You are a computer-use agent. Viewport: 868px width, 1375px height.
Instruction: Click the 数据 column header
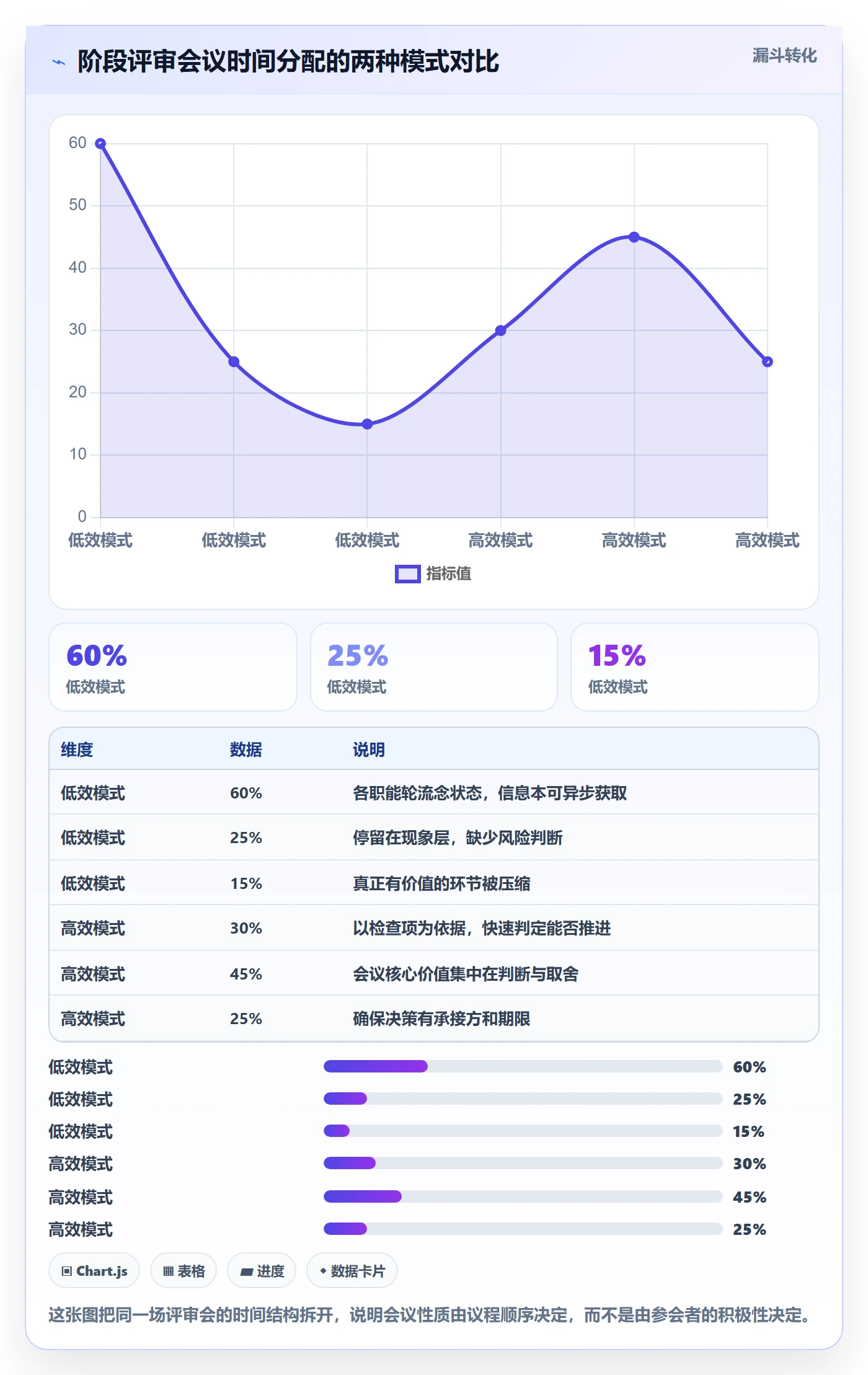coord(246,749)
